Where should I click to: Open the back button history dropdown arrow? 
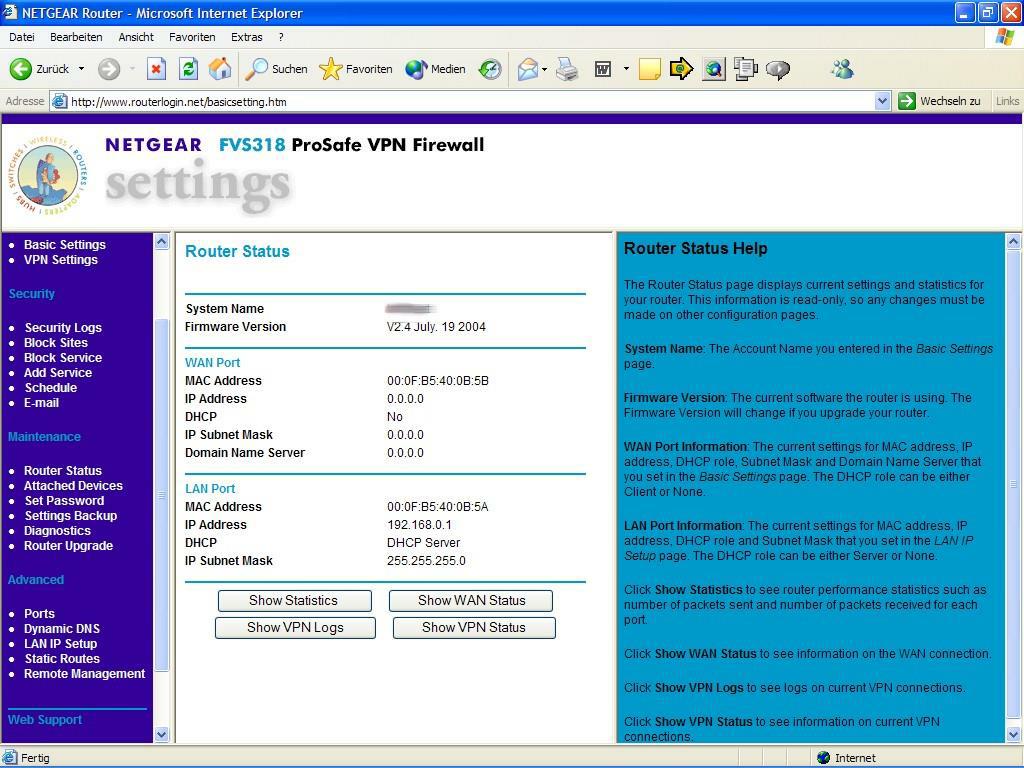point(82,69)
